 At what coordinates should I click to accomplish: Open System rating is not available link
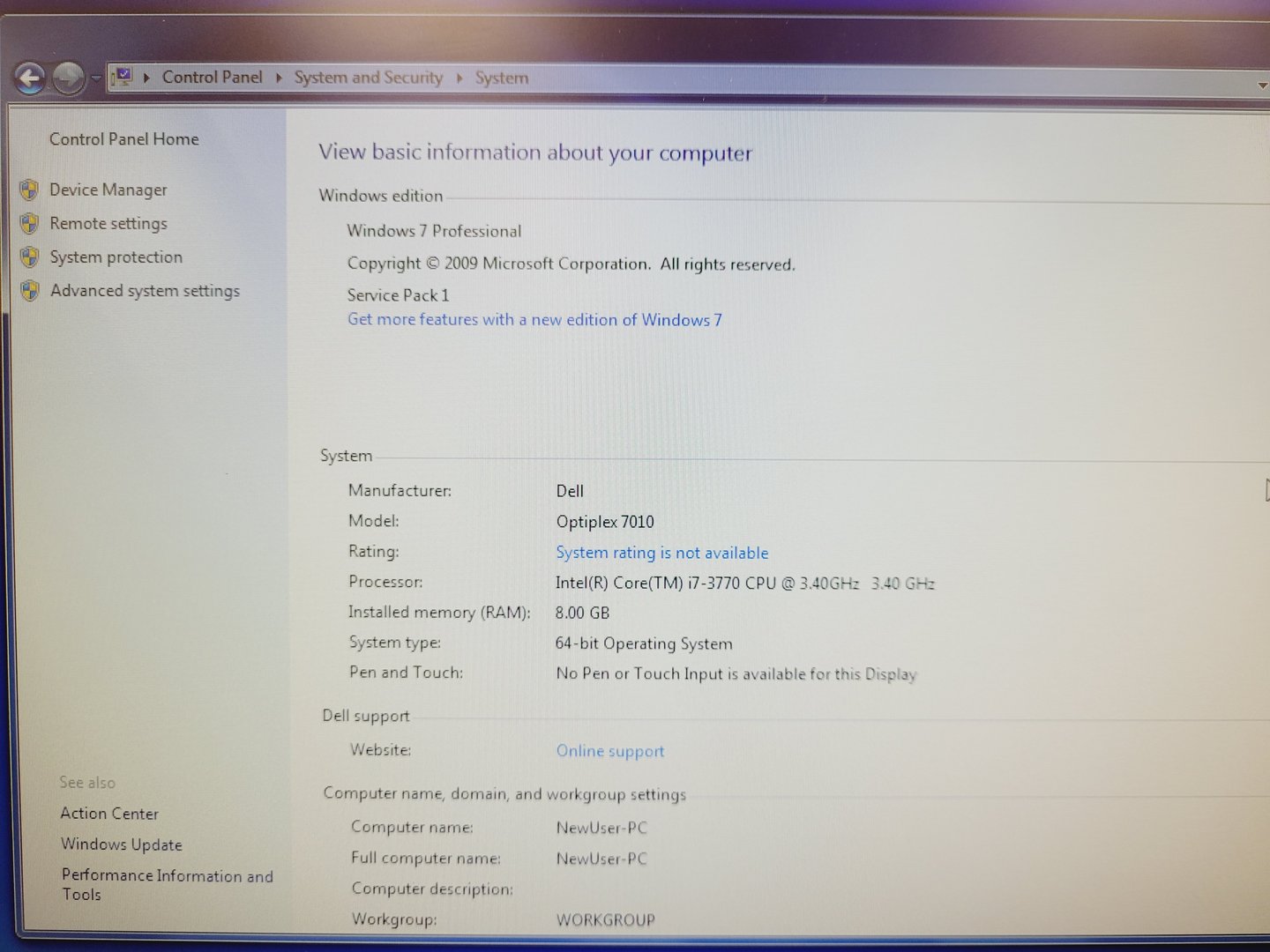click(662, 553)
